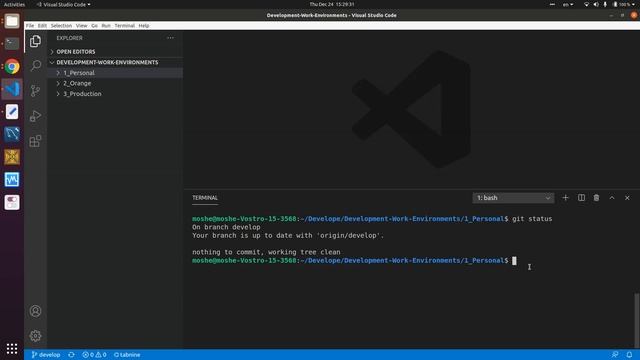Close the terminal panel
This screenshot has width=640, height=360.
tap(627, 198)
